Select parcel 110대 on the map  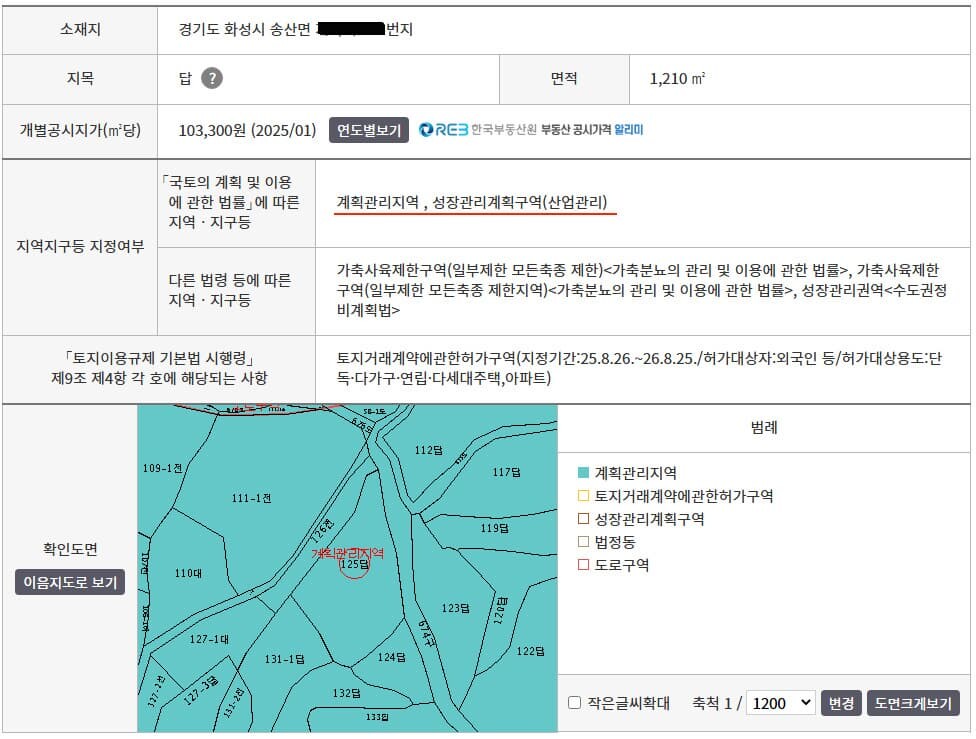[x=188, y=573]
